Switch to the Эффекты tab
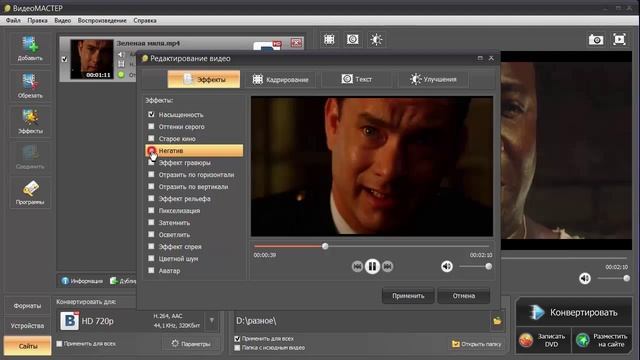 point(204,79)
